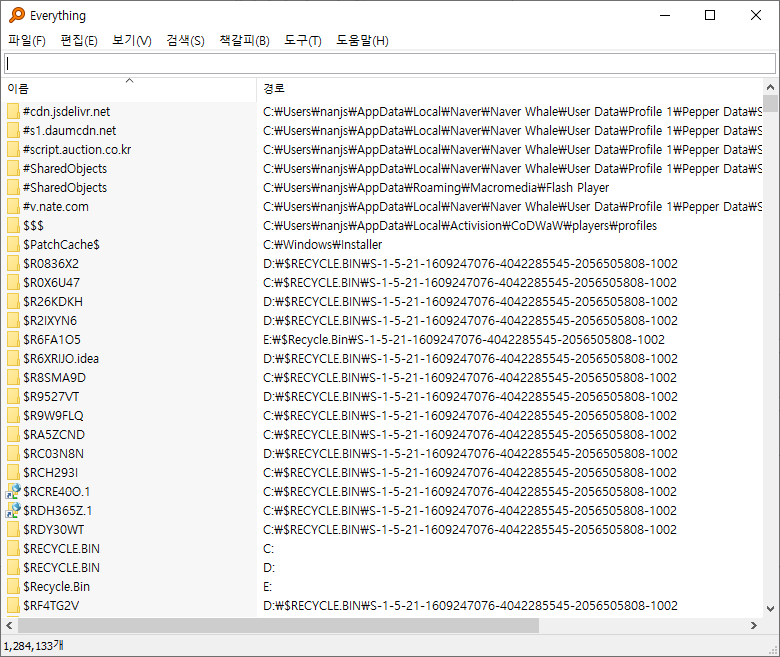
Task: Click the horizontal scrollbar thumb
Action: [278, 625]
